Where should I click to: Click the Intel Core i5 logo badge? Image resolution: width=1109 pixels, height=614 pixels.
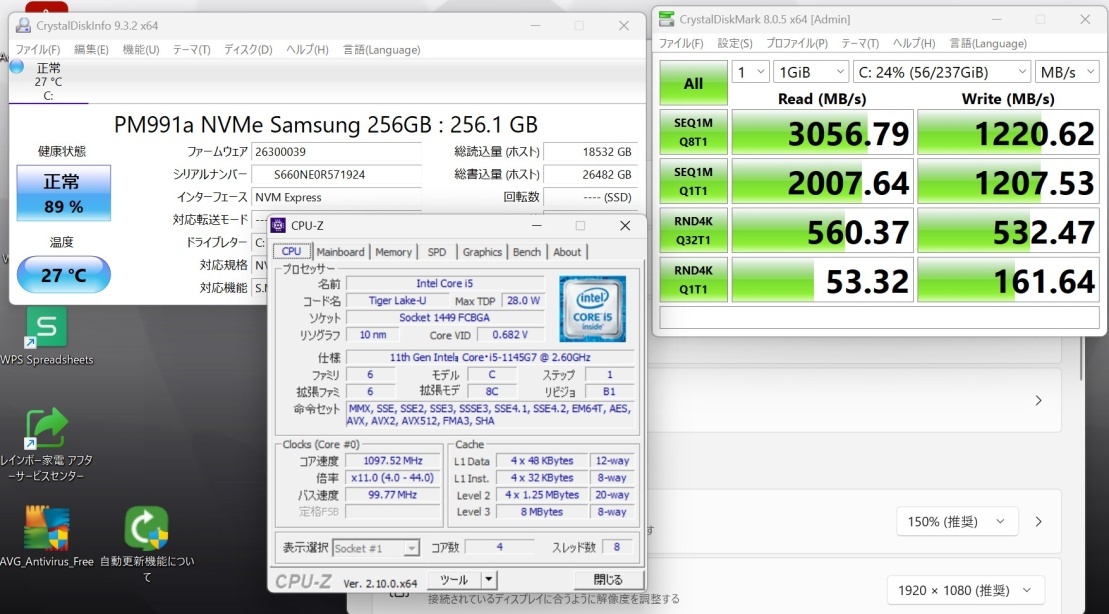coord(592,309)
